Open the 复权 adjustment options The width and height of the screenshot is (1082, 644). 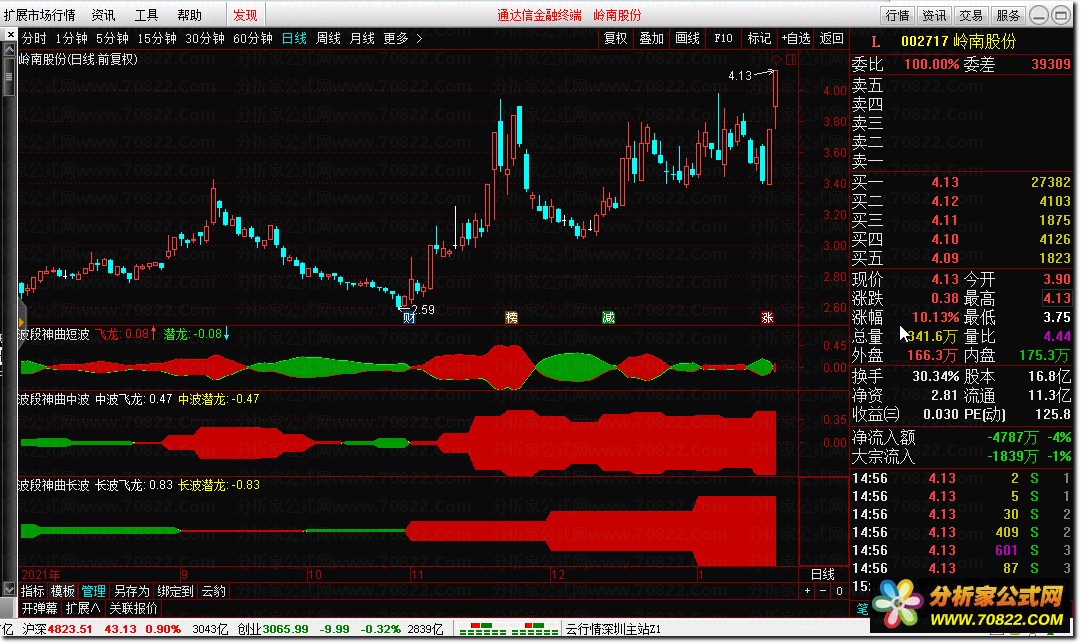[616, 39]
